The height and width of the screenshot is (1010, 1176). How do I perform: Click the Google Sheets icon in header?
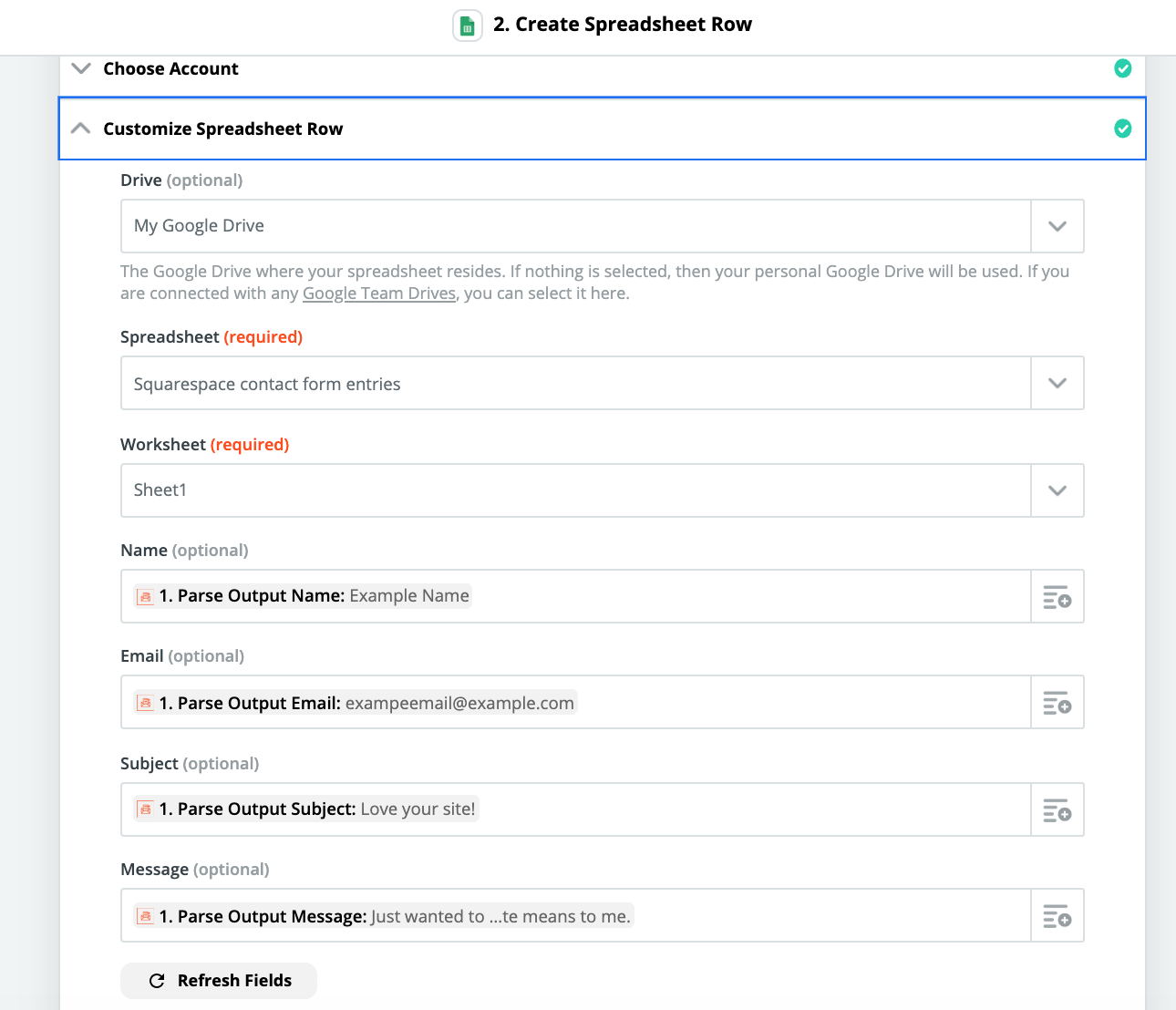pos(468,26)
